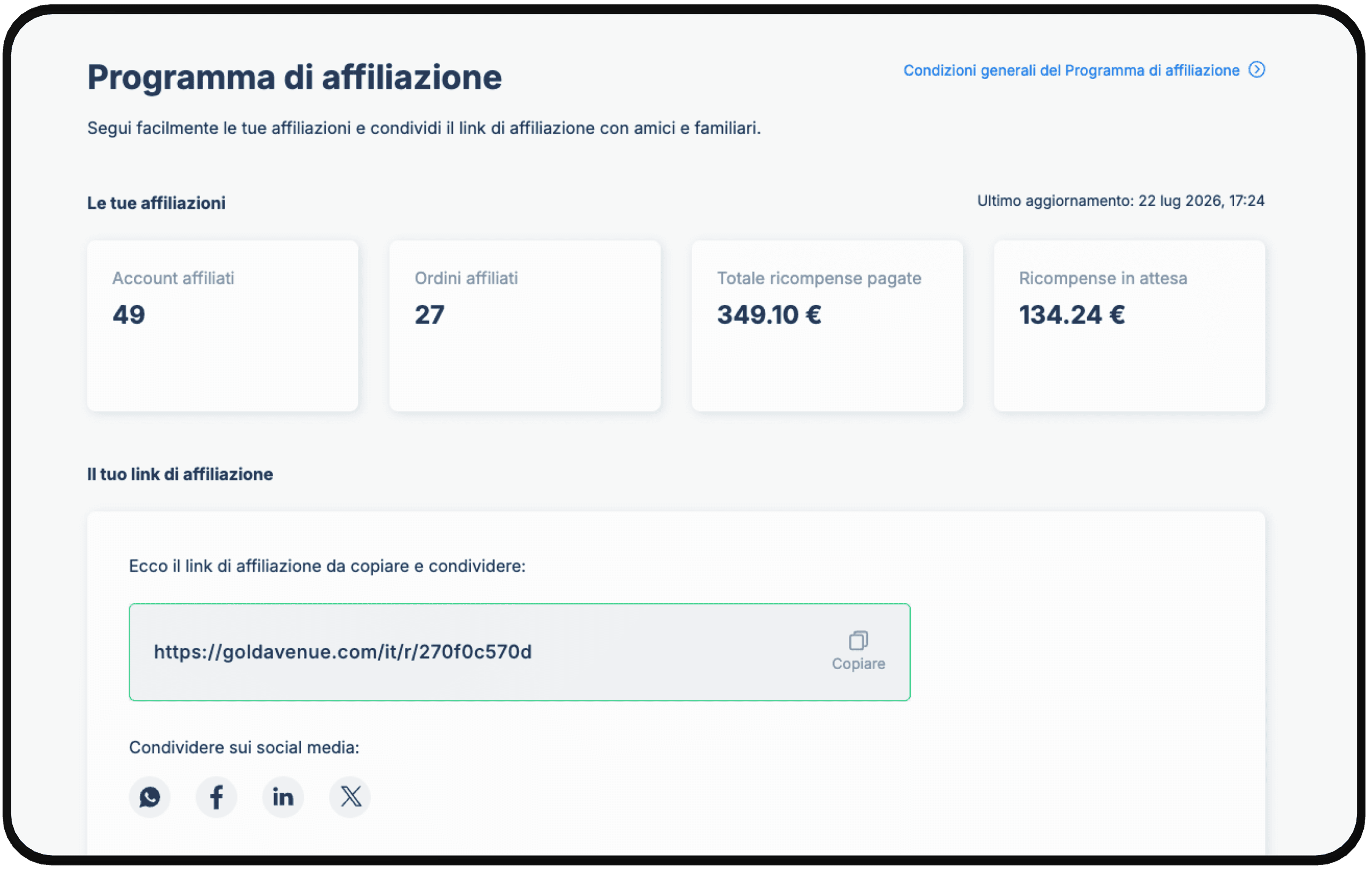Screen dimensions: 1372x869
Task: Click the Totale ricompense pagate card
Action: pos(828,326)
